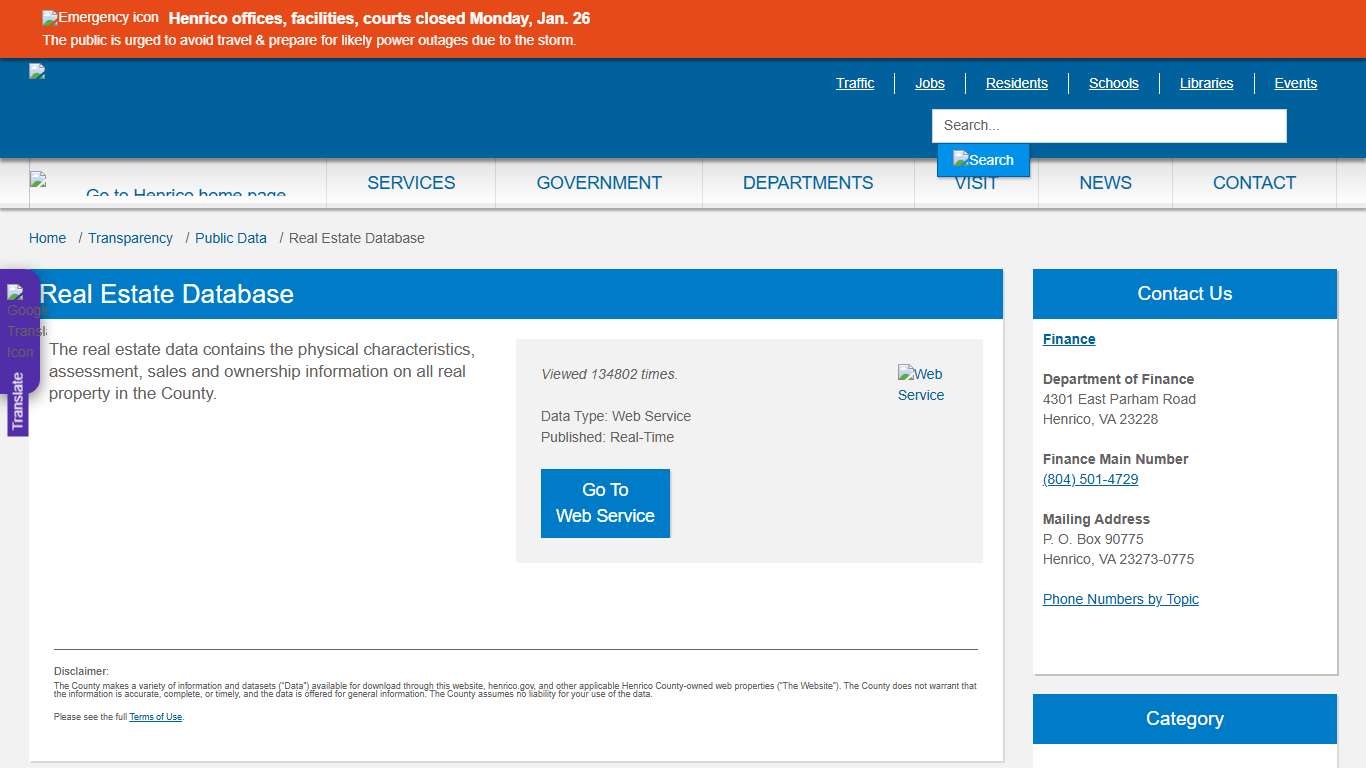Open the Traffic link in top navigation
Viewport: 1366px width, 768px height.
[854, 83]
